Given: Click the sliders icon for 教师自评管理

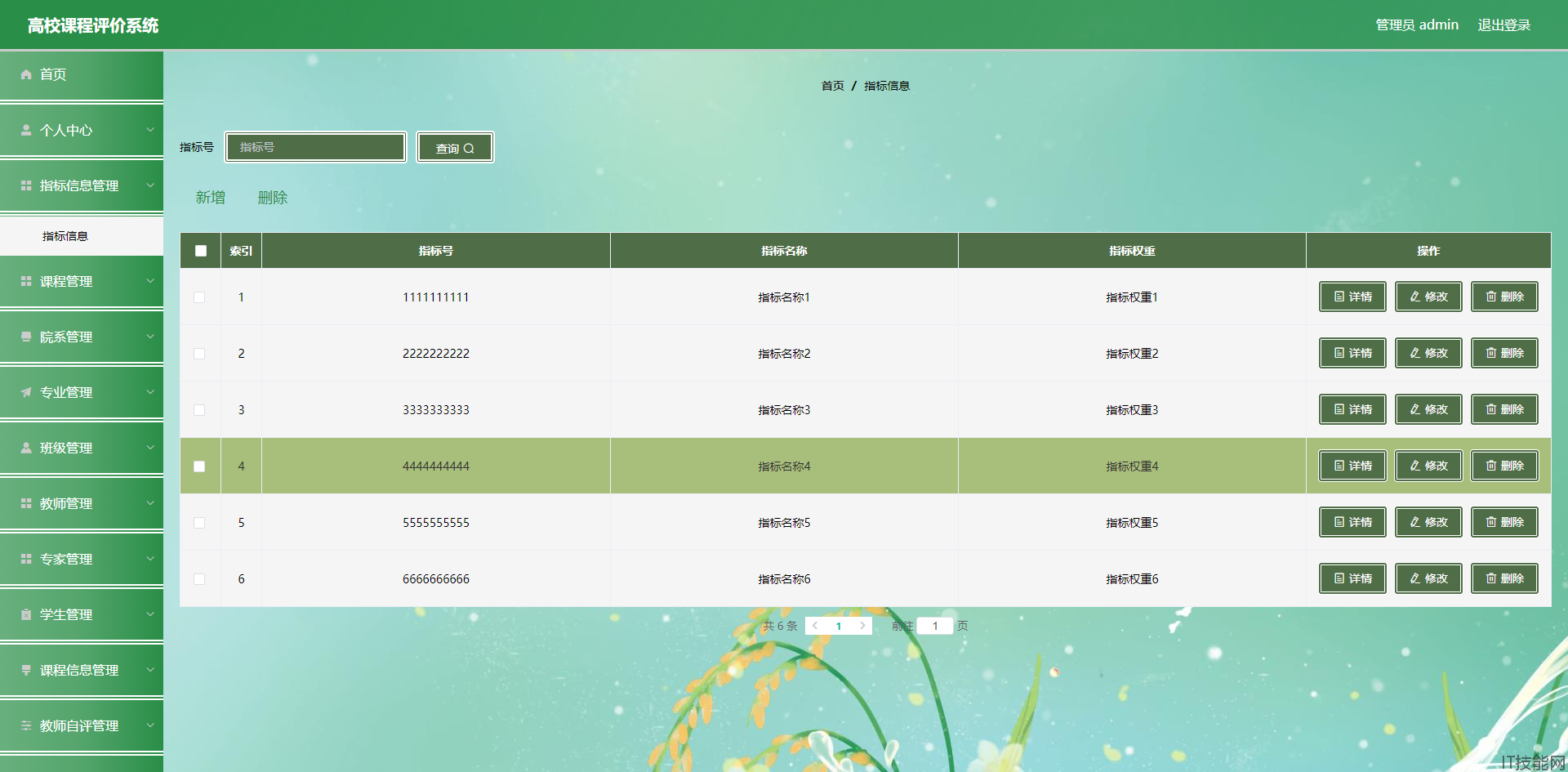Looking at the screenshot, I should pos(26,725).
